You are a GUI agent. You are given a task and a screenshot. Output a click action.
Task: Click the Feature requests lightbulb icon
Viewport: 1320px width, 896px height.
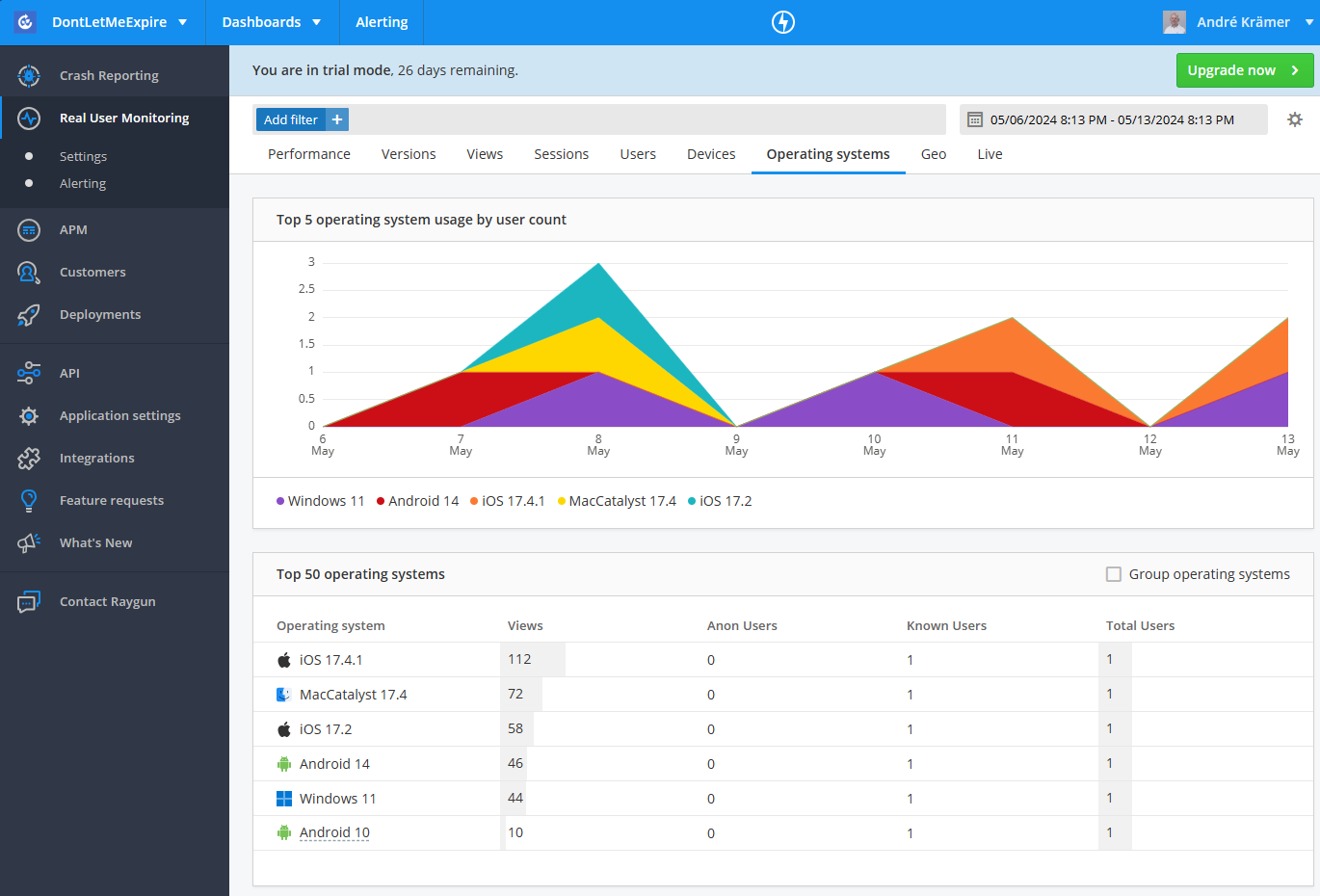point(28,500)
